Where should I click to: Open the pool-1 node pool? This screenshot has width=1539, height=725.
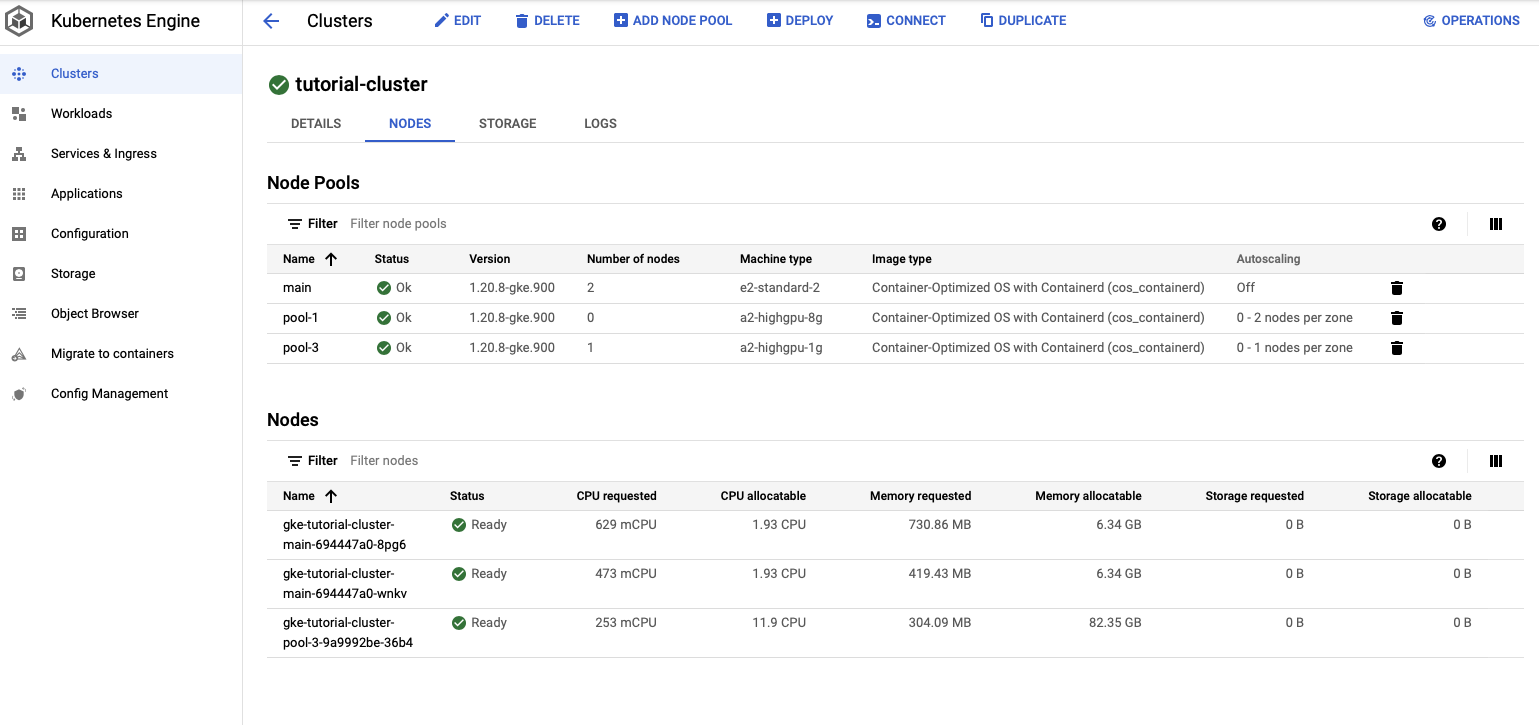tap(301, 318)
